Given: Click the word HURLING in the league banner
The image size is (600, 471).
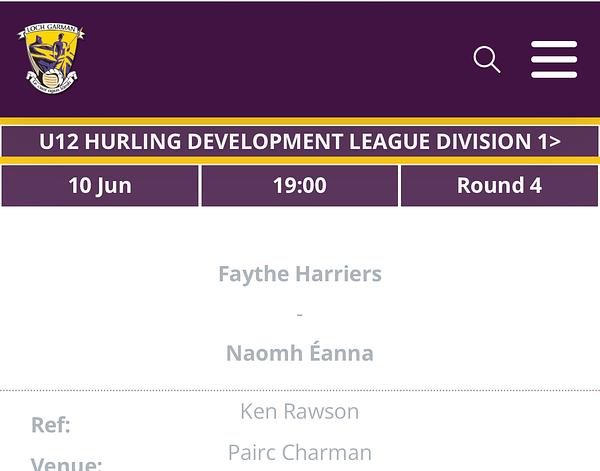Looking at the screenshot, I should pyautogui.click(x=133, y=142).
